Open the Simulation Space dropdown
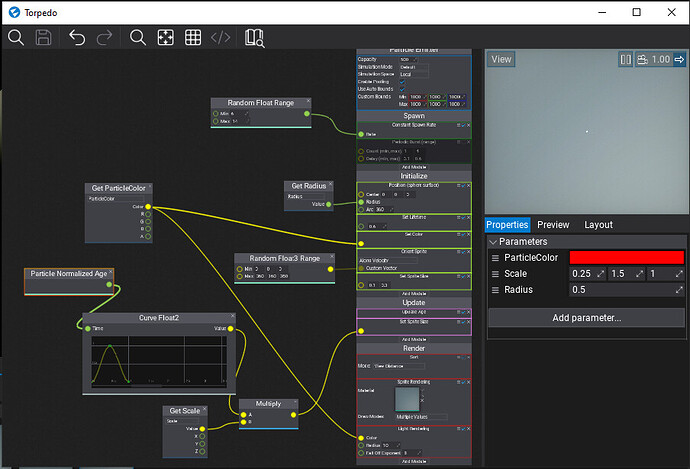Screen dimensions: 690x469 point(415,74)
